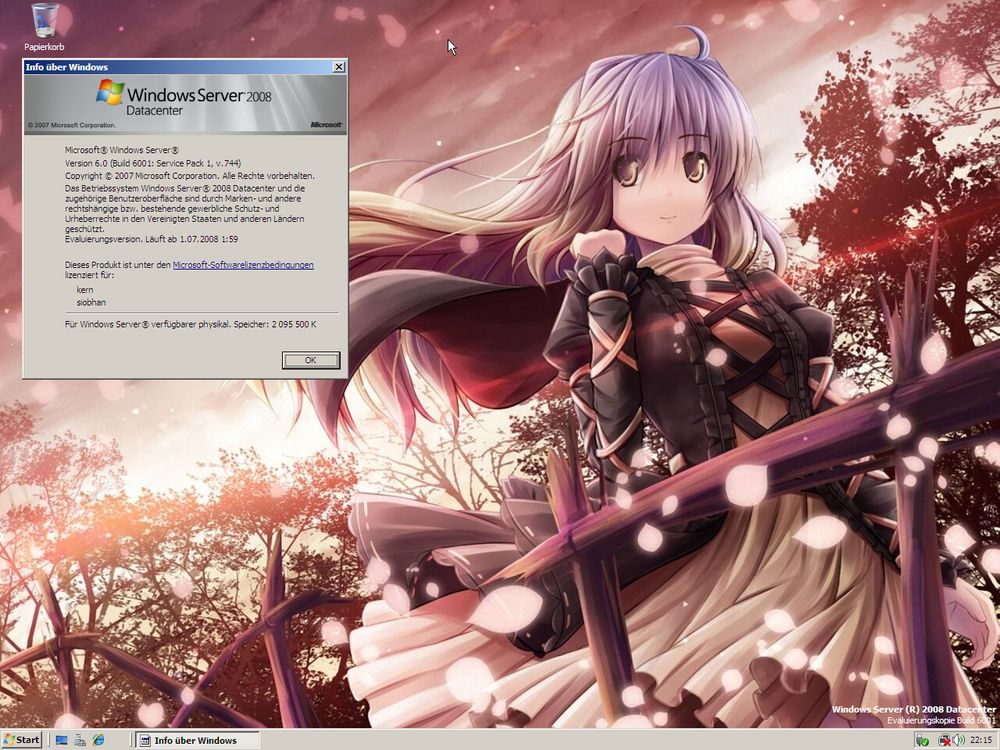Click the Safely Remove Hardware tray icon
The width and height of the screenshot is (1000, 750).
click(x=922, y=740)
